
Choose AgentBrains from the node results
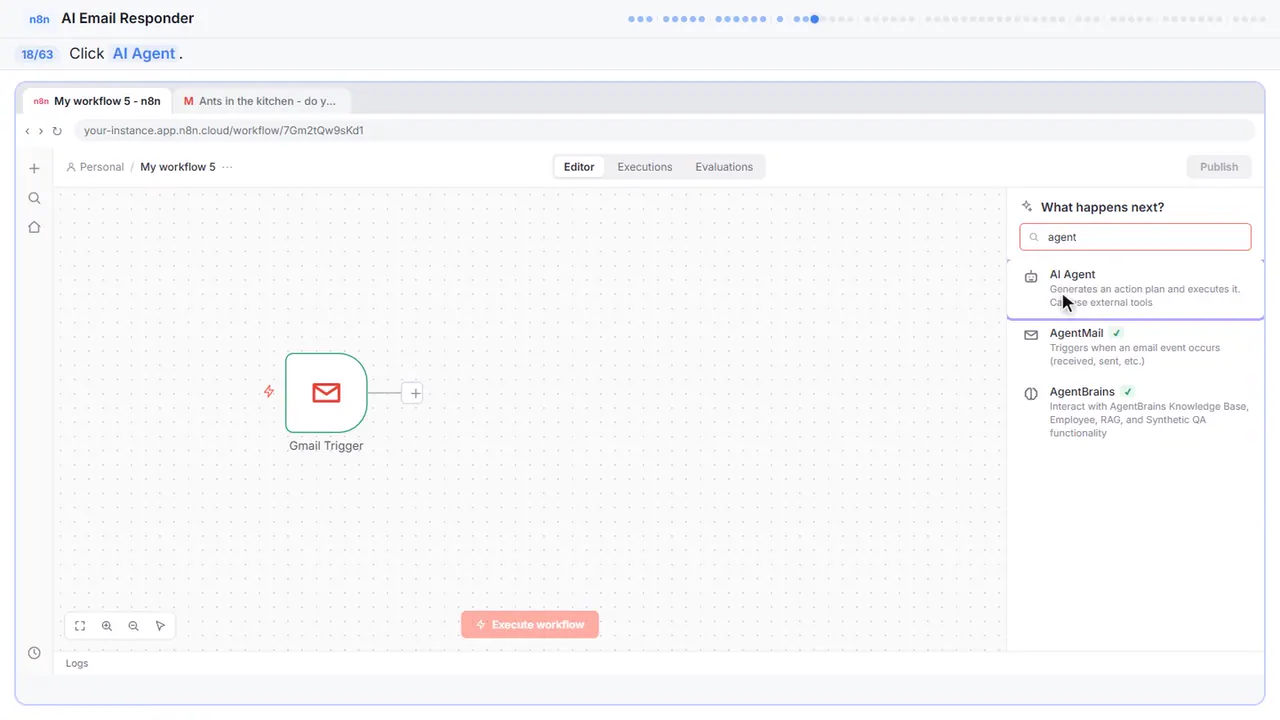pyautogui.click(x=1135, y=412)
